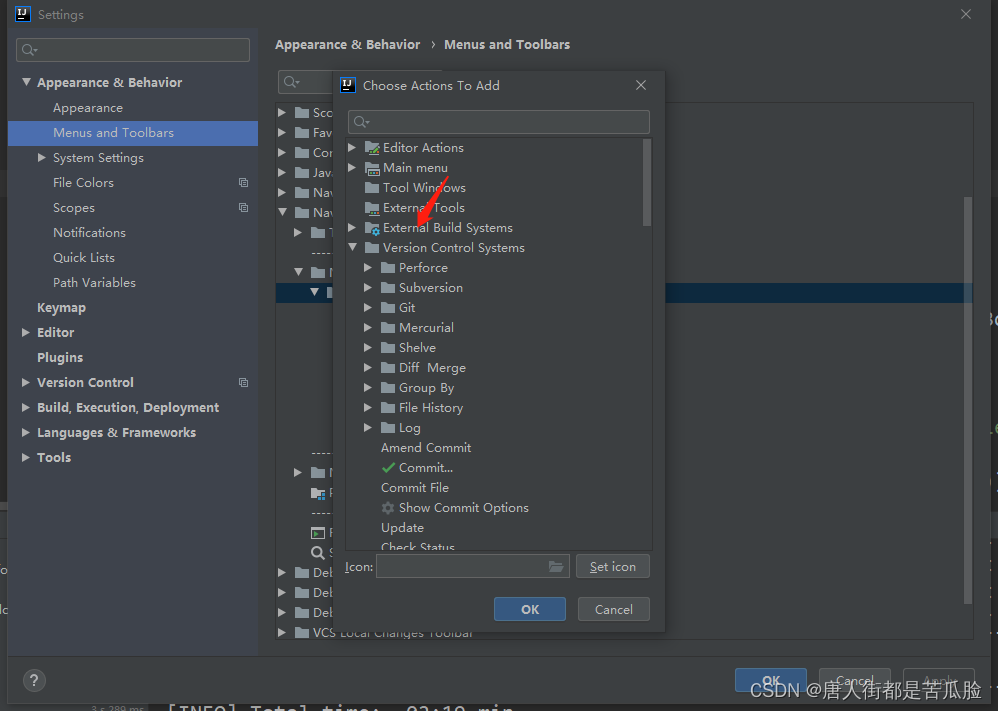998x711 pixels.
Task: Click Cancel in Choose Actions dialog
Action: (x=614, y=609)
